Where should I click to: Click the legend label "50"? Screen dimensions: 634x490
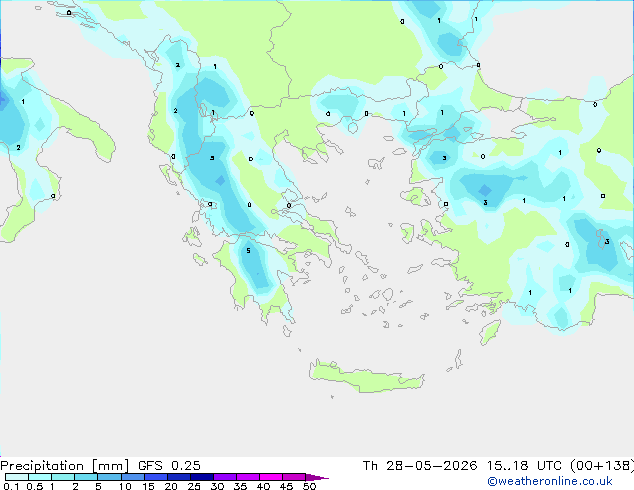[309, 486]
